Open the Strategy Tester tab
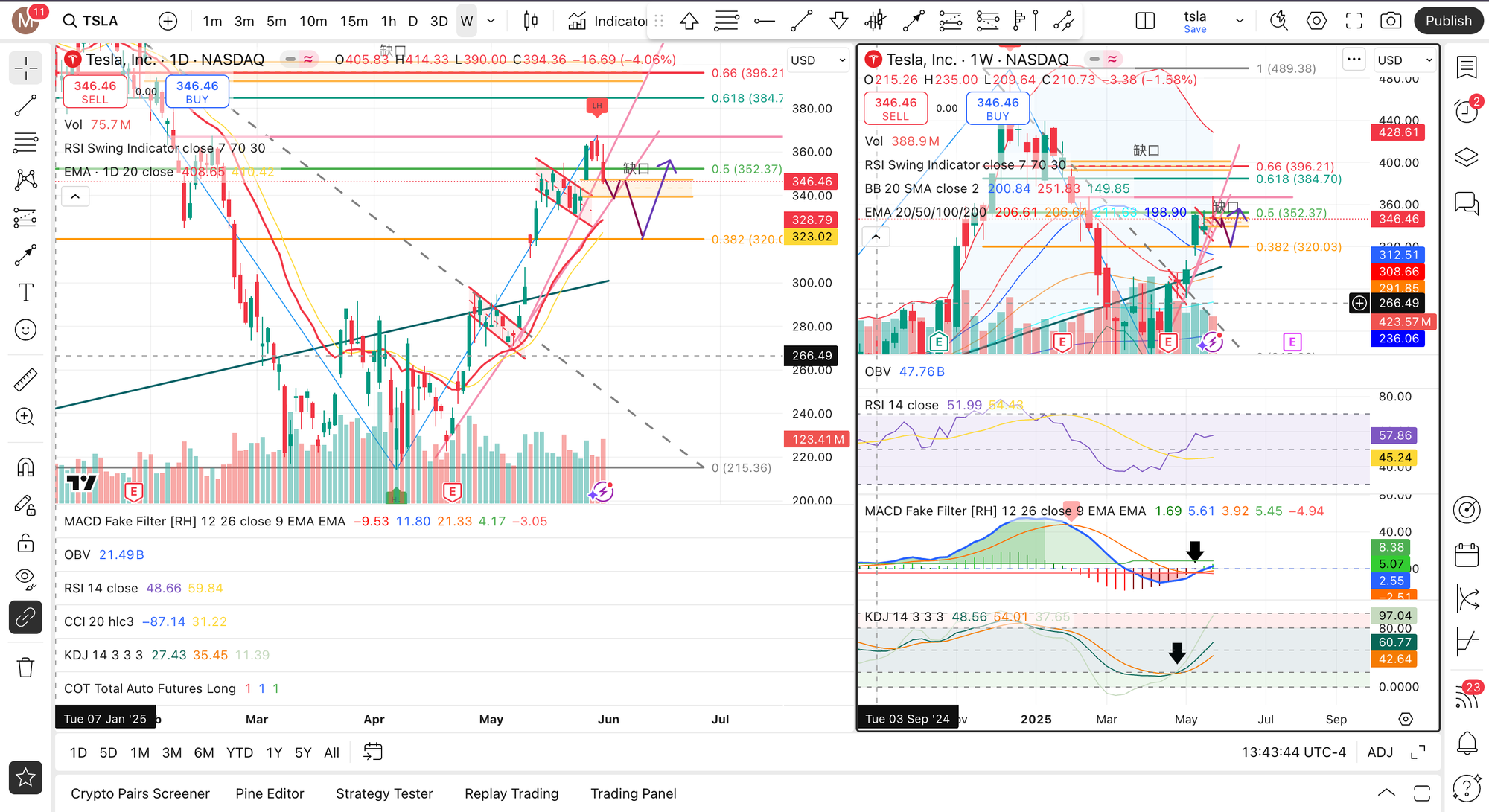 pos(384,793)
